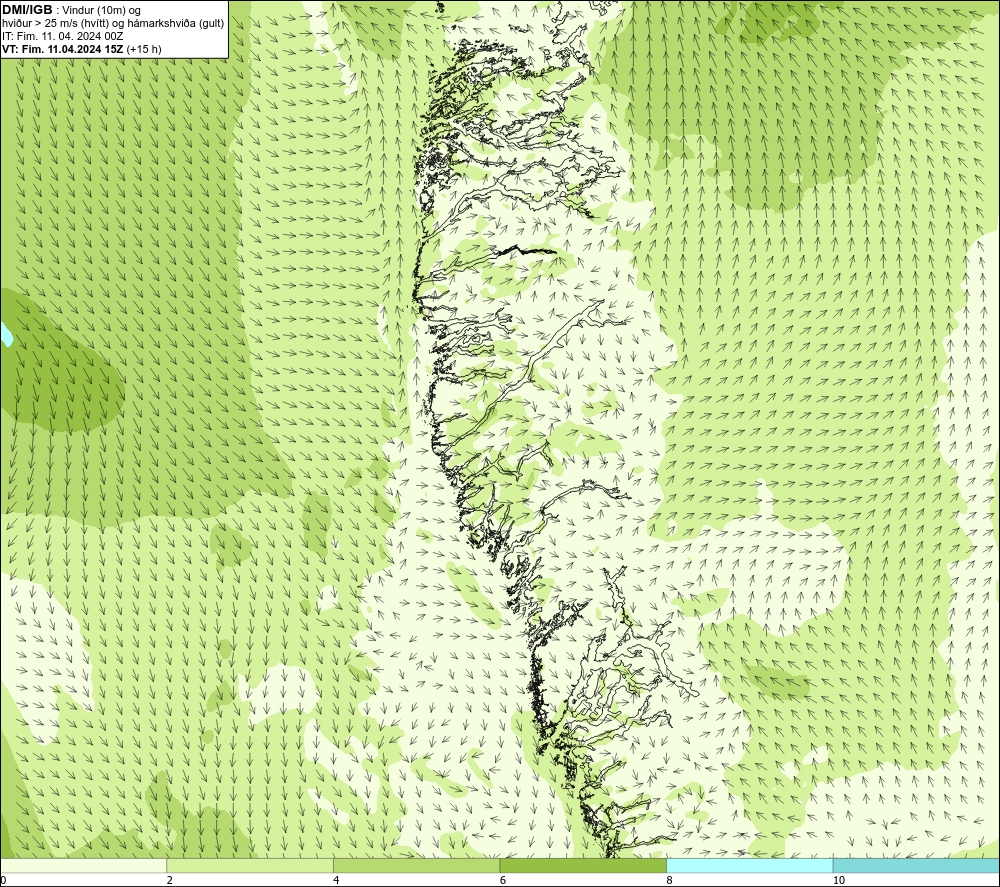1000x887 pixels.
Task: Click the "DMI/IGB : Vindur (10m) og" title line
Action: pos(71,10)
